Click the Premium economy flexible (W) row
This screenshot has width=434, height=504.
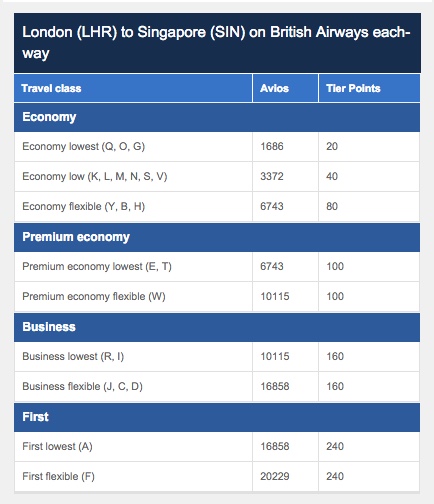click(x=217, y=297)
